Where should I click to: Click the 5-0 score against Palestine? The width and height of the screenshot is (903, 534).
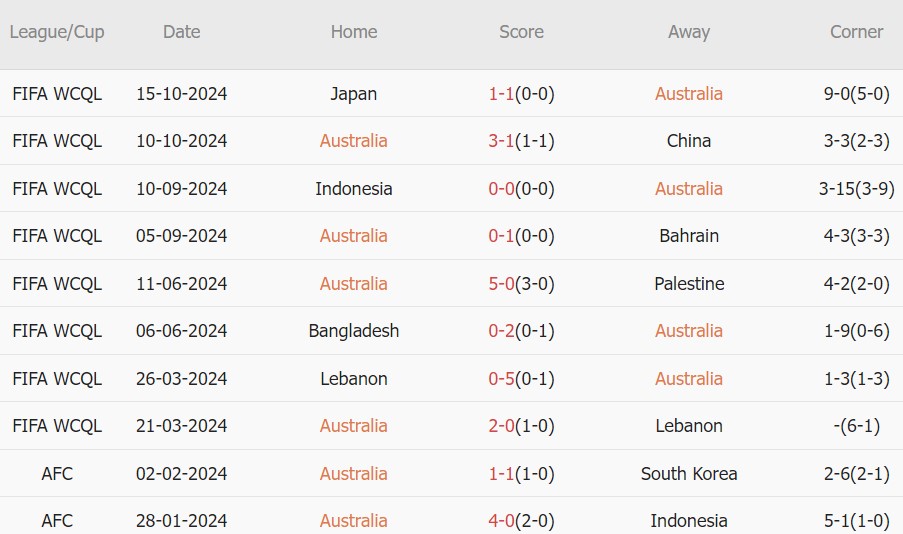(x=501, y=284)
